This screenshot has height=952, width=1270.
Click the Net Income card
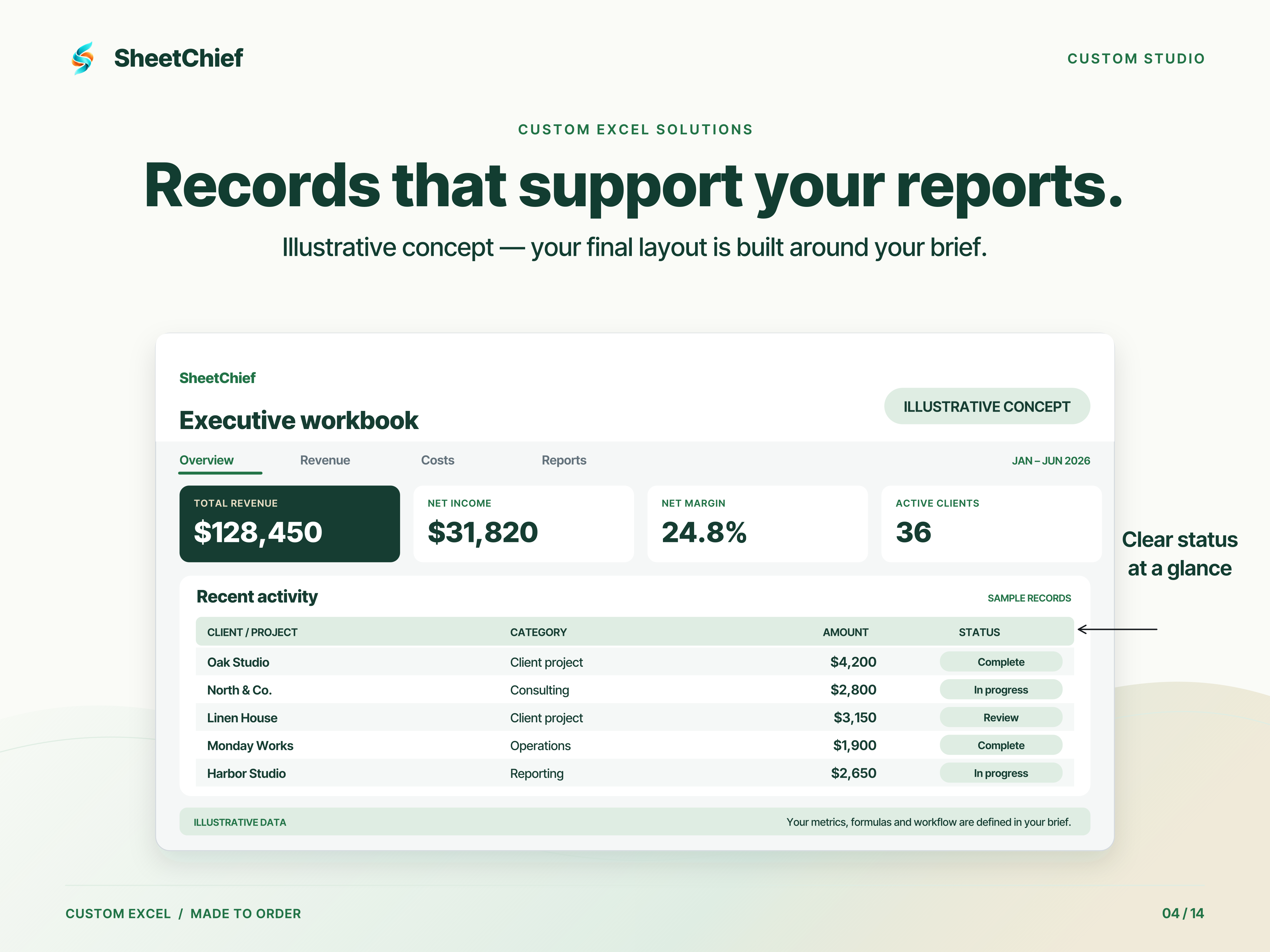tap(523, 524)
